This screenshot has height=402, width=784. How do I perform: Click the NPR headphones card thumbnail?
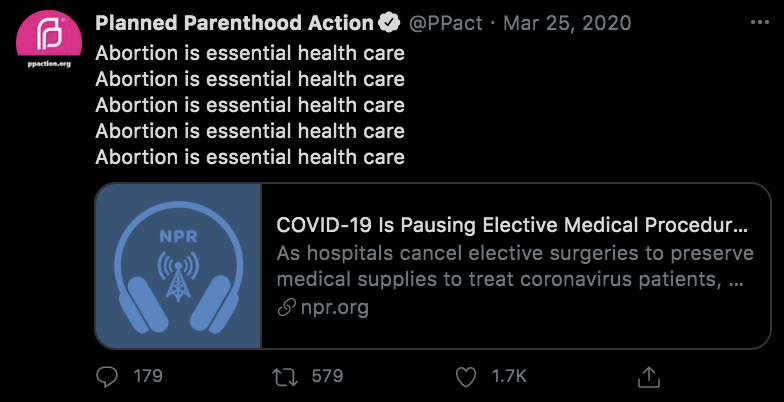[178, 265]
